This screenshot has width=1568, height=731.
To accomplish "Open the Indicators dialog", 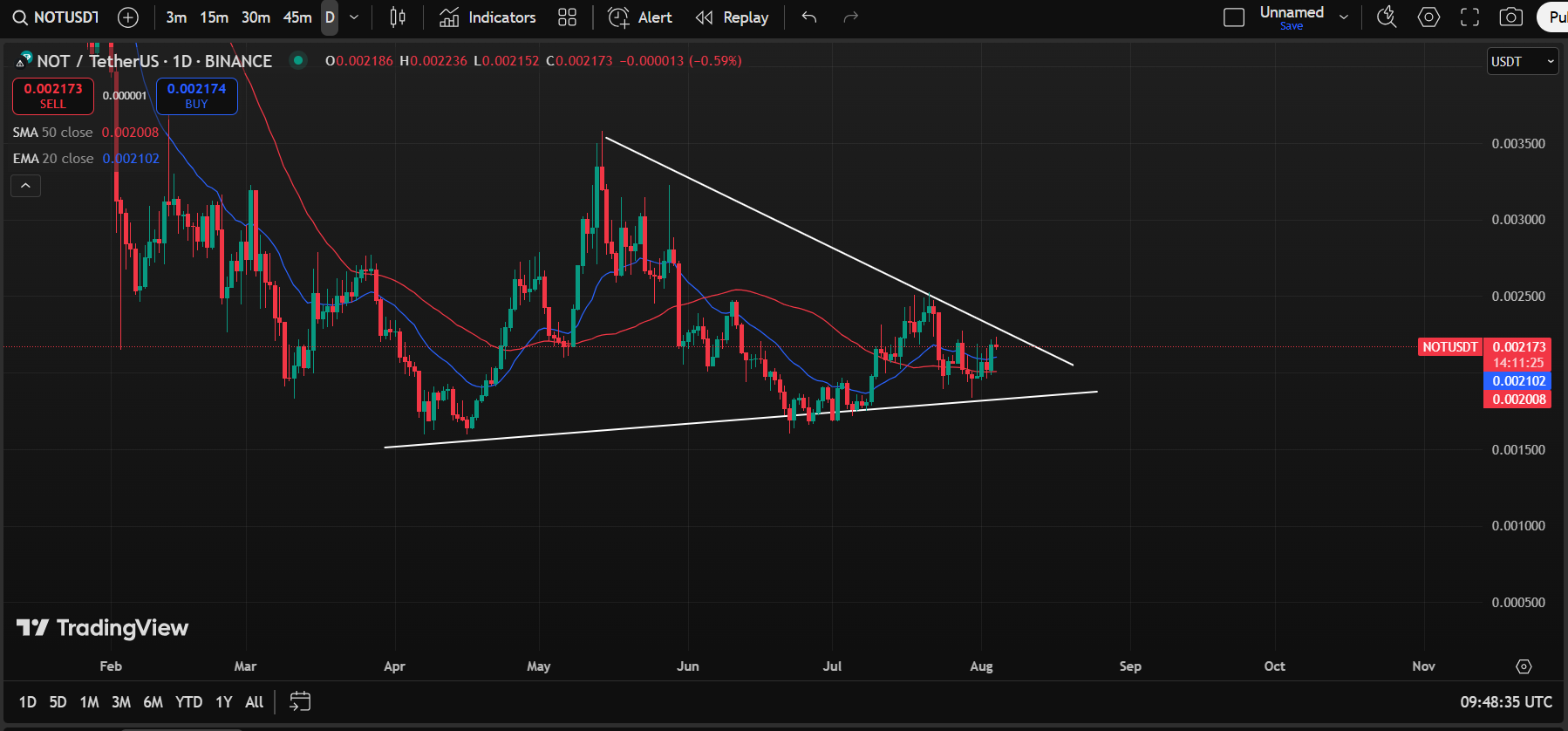I will pos(487,17).
